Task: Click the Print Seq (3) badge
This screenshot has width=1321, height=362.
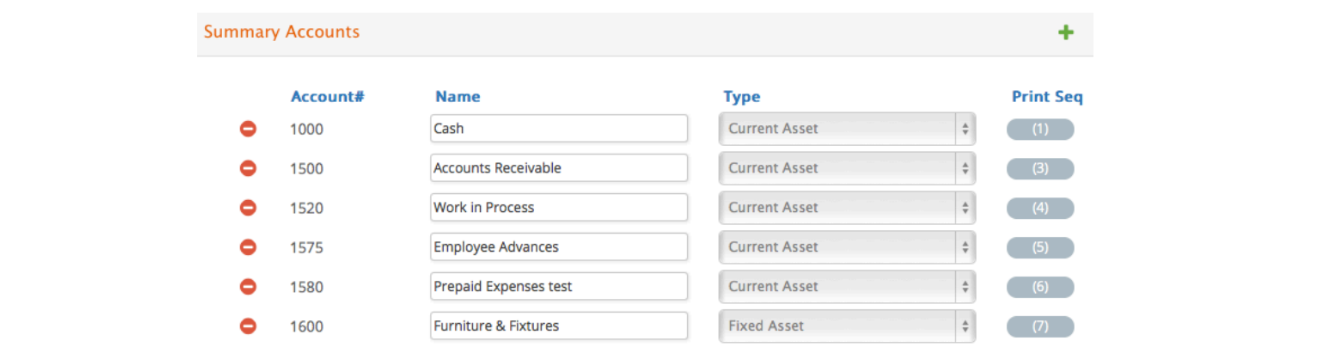Action: [x=1040, y=169]
